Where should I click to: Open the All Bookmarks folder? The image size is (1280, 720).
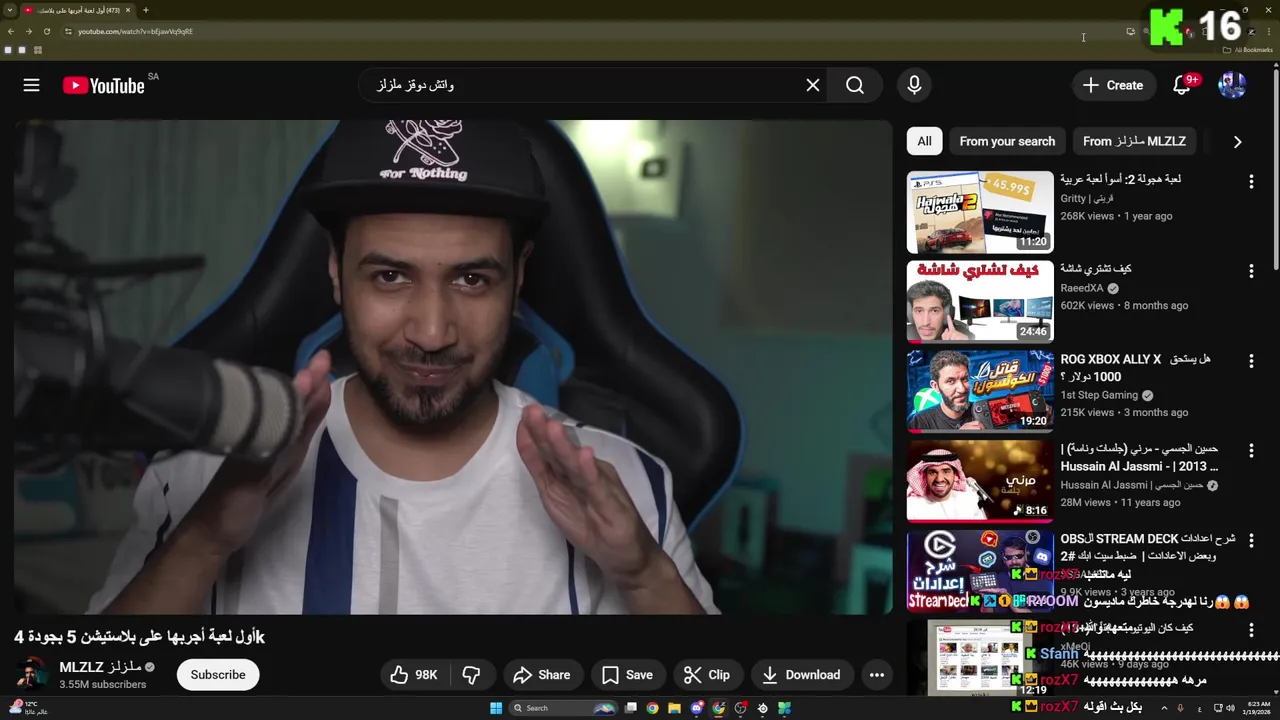pyautogui.click(x=1248, y=50)
